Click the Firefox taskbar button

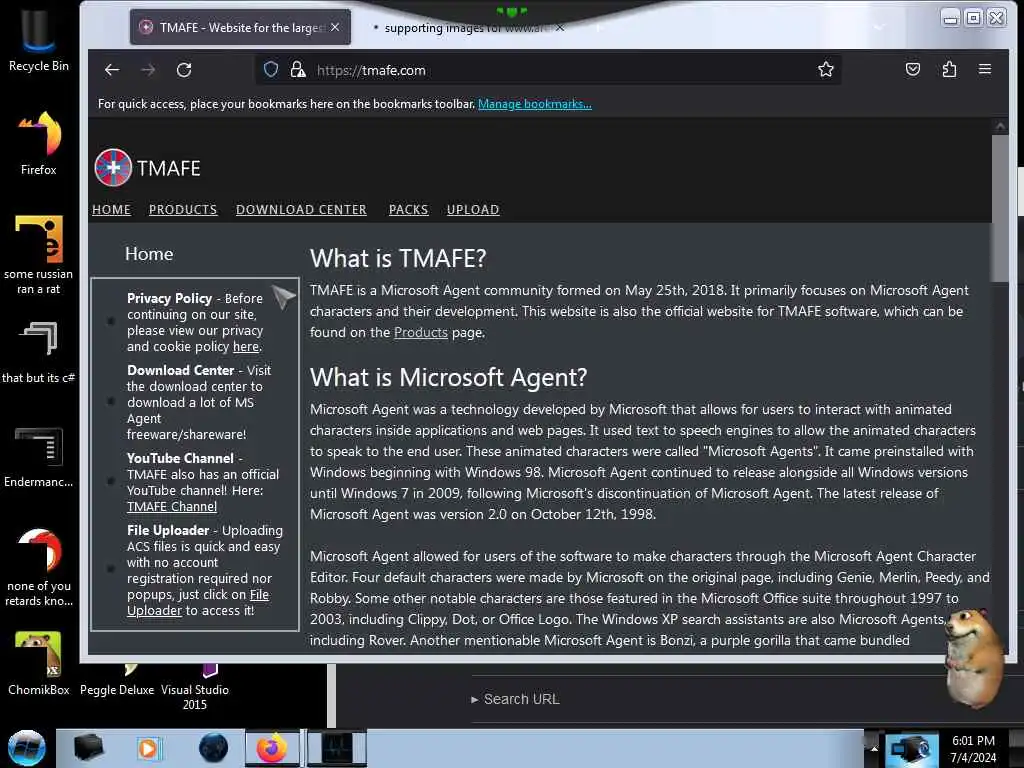pos(272,748)
